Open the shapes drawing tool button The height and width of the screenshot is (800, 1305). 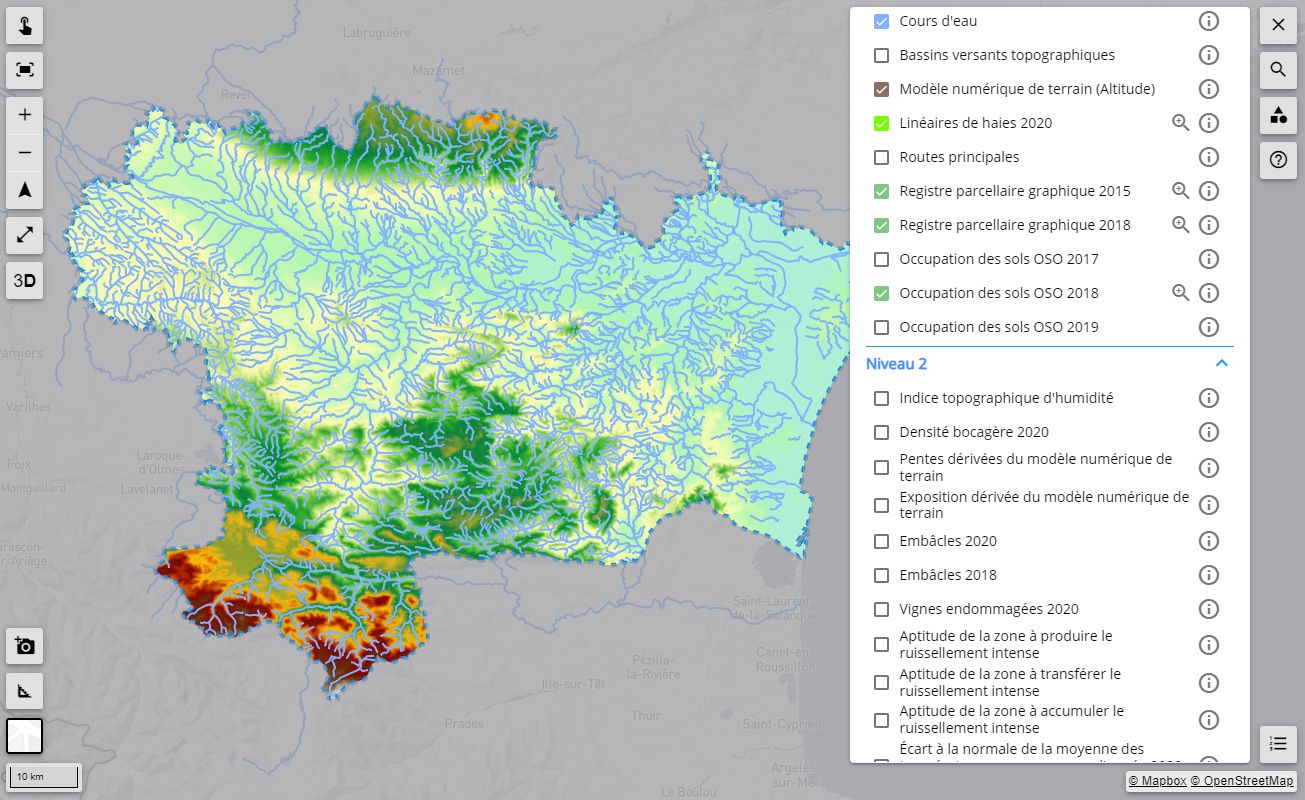click(1278, 115)
